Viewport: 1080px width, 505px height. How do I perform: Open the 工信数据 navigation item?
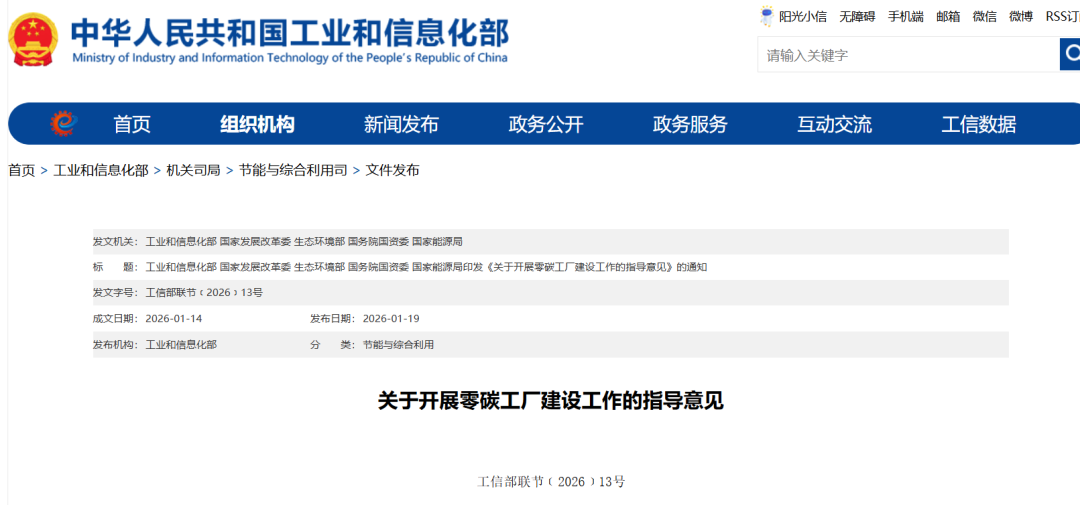tap(978, 124)
